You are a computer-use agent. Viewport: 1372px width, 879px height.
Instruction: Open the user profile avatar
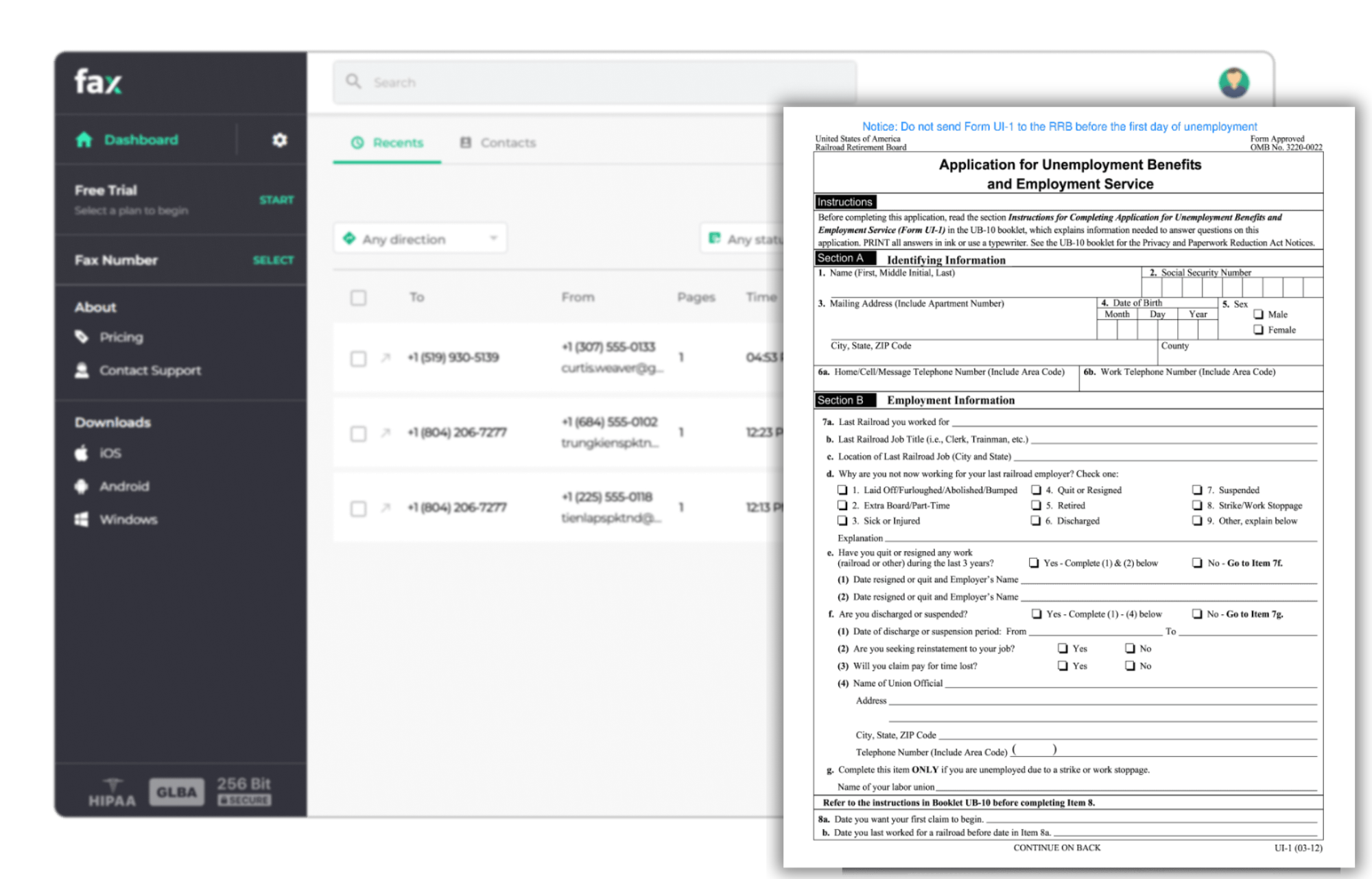(1233, 83)
